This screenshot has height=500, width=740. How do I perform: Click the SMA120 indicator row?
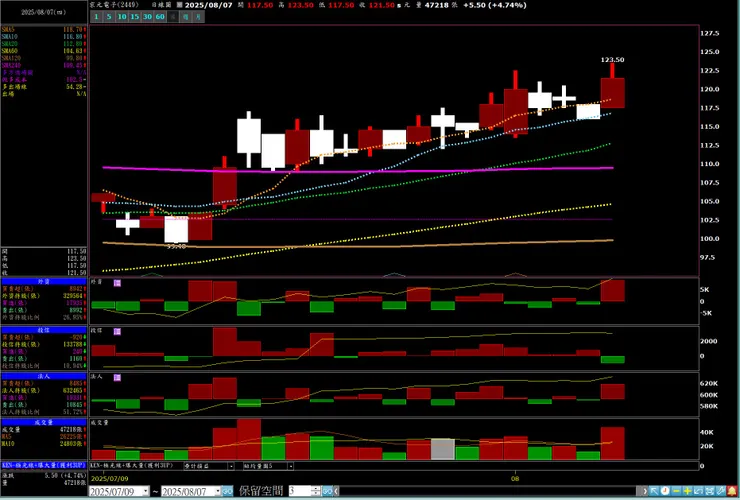44,58
